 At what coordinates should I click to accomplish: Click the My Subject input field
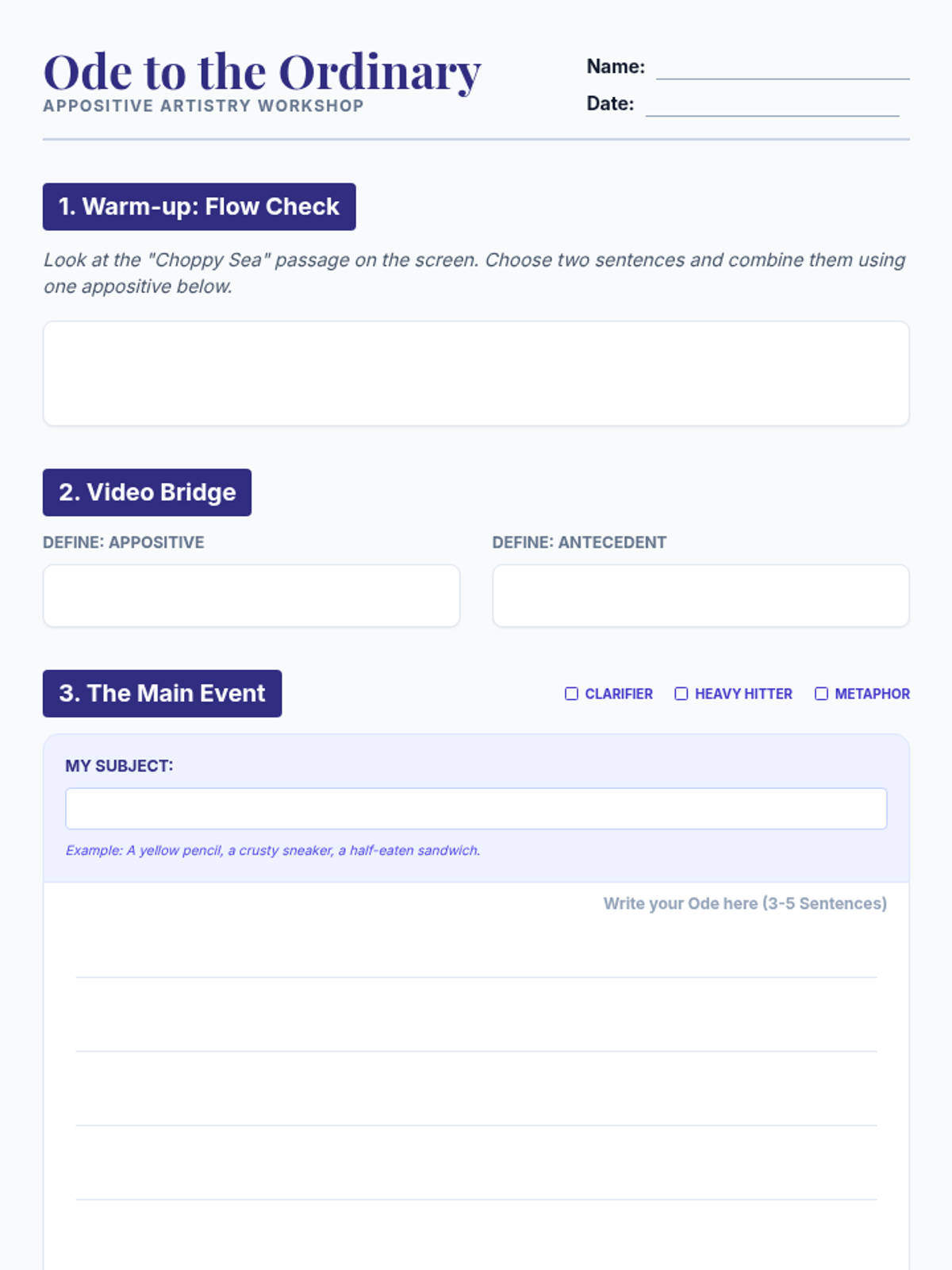point(476,808)
